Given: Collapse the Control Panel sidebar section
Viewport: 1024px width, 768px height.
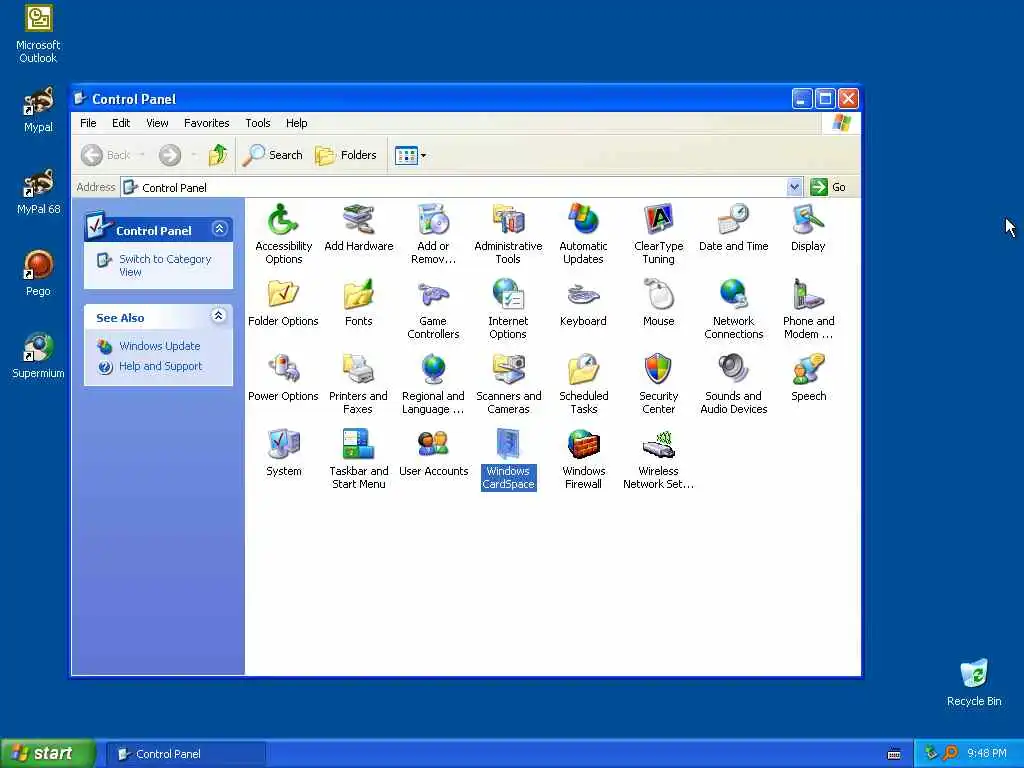Looking at the screenshot, I should click(x=219, y=229).
